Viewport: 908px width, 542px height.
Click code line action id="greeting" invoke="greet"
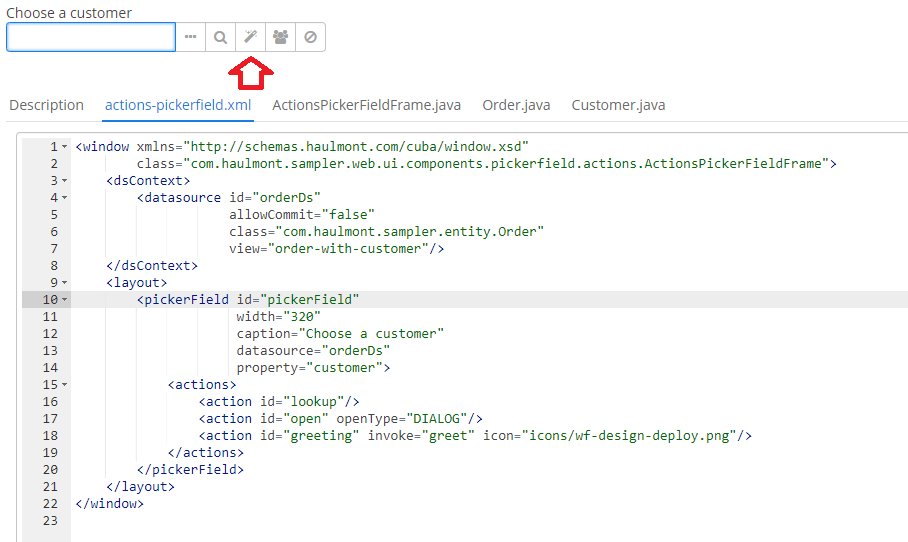pos(475,435)
